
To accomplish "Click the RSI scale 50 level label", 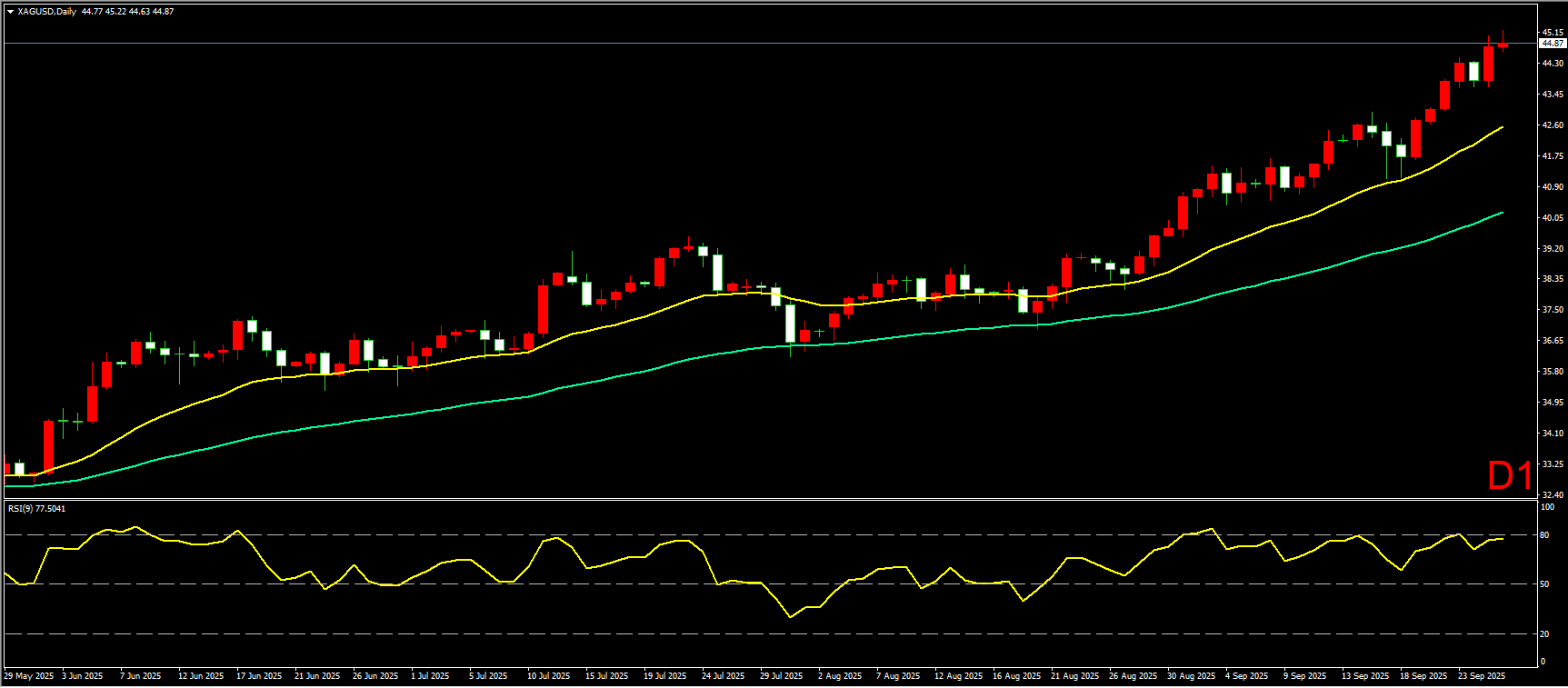I will pos(1544,584).
